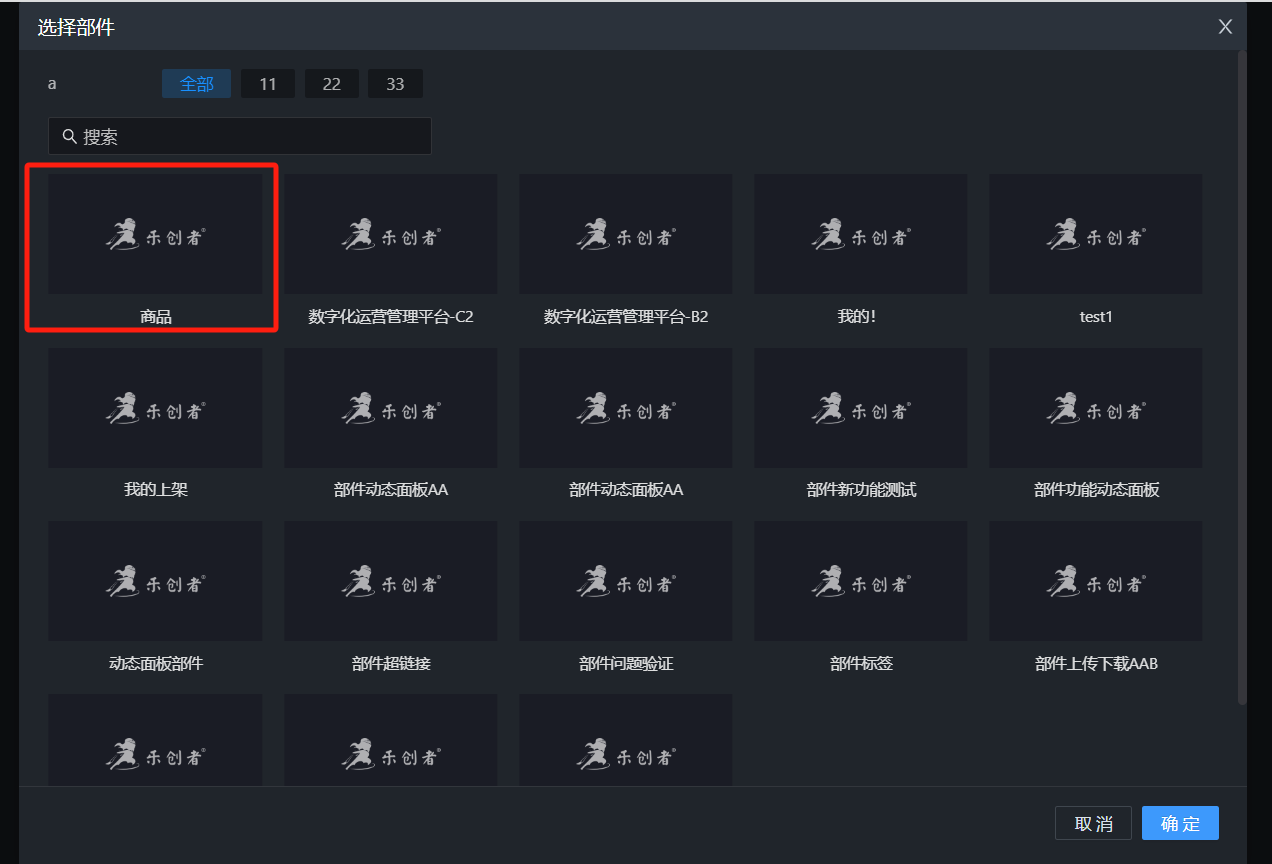This screenshot has height=864, width=1272.
Task: Choose the 部件问题验证 component thumbnail
Action: tap(625, 581)
